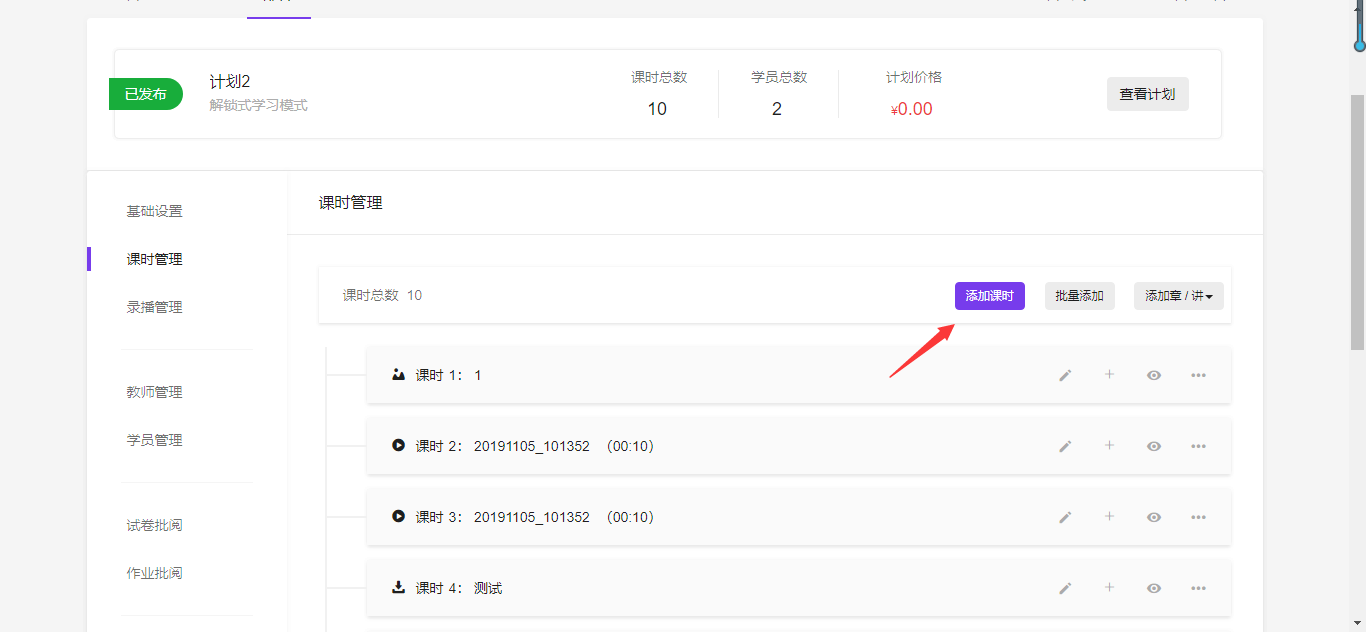The image size is (1366, 632).
Task: Click the 查看计划 button
Action: [1147, 94]
